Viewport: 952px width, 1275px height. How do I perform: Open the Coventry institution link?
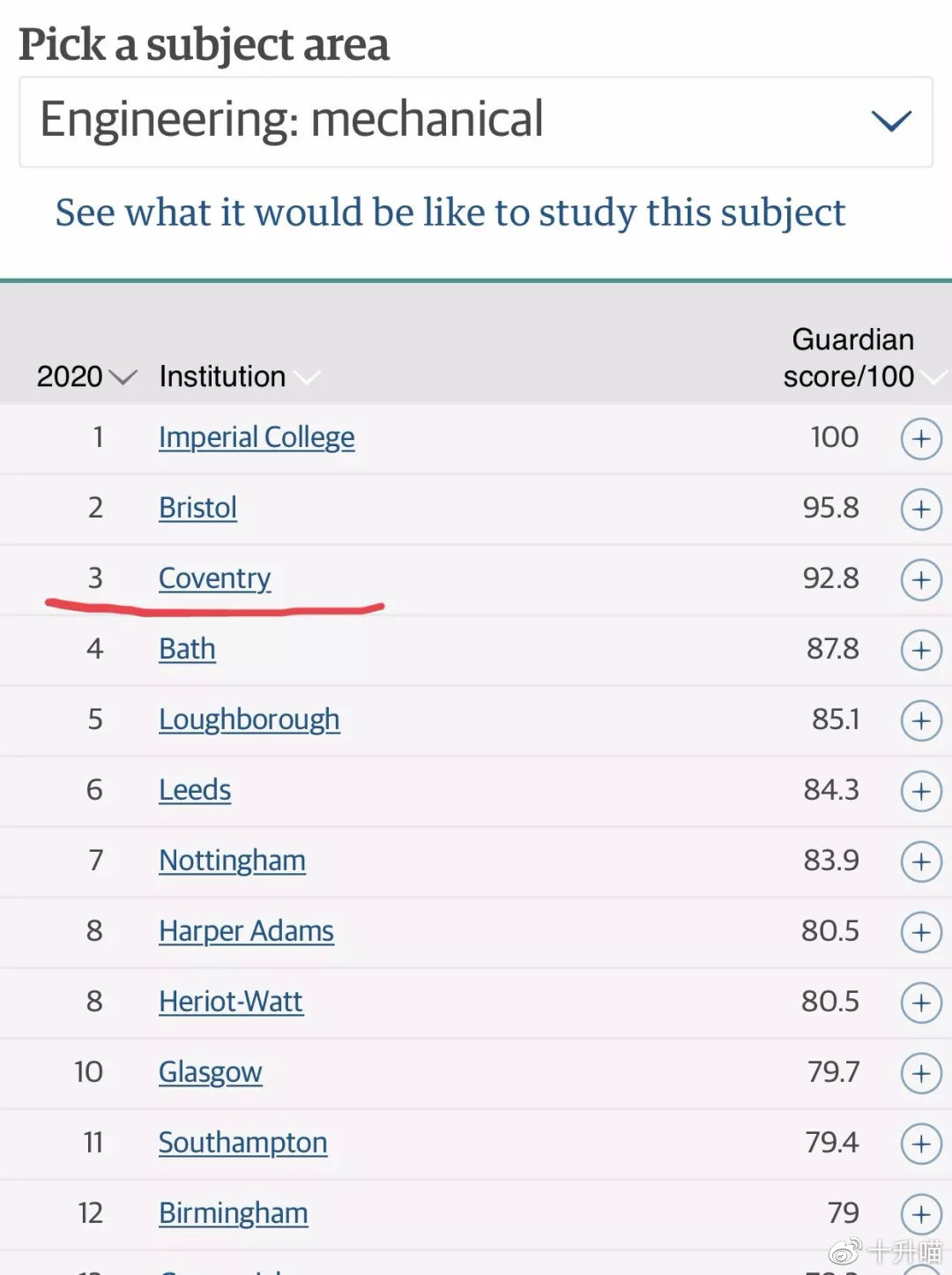[x=214, y=578]
